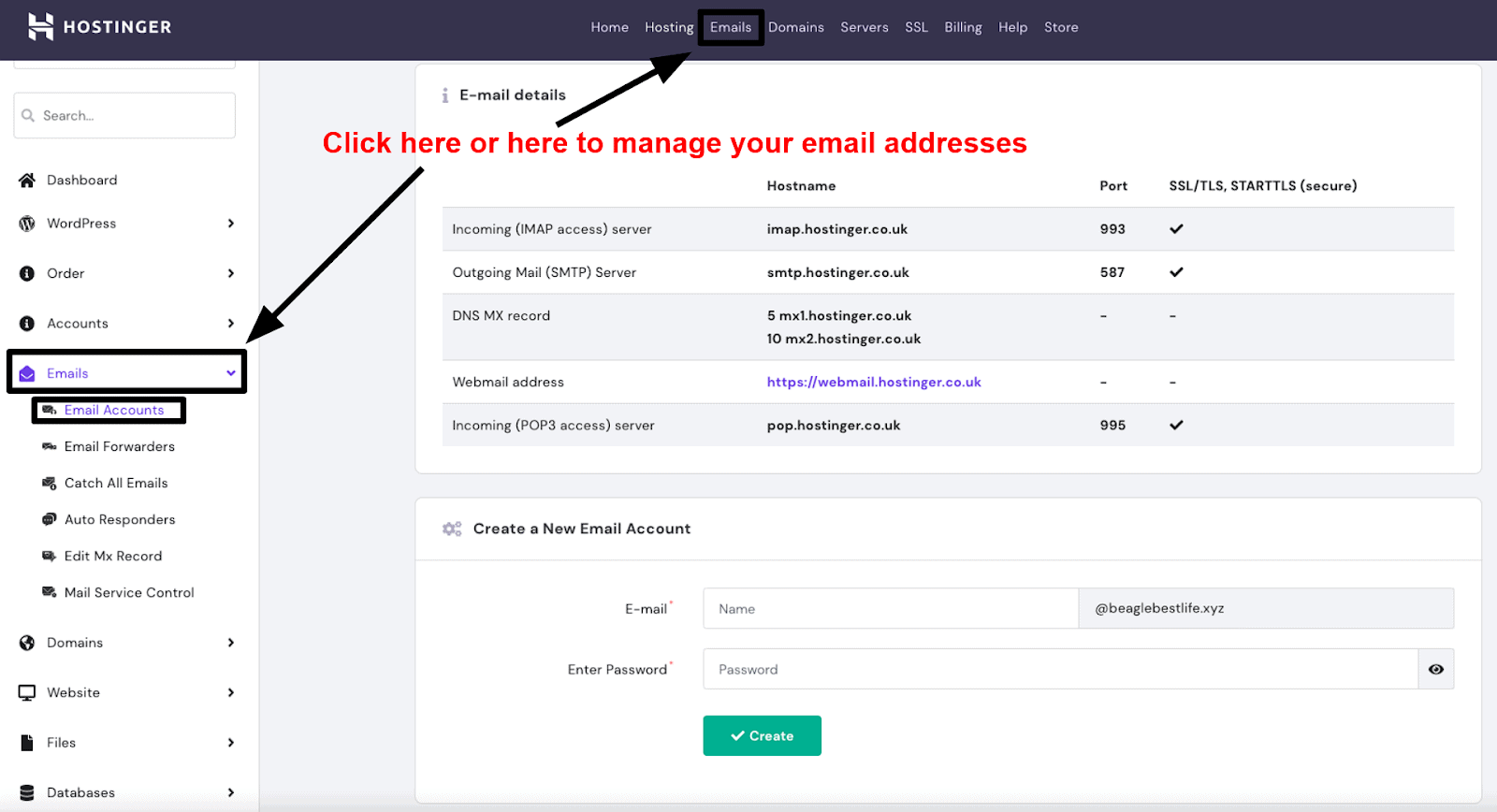Open Auto Responders in the sidebar
This screenshot has height=812, width=1497.
pos(120,519)
